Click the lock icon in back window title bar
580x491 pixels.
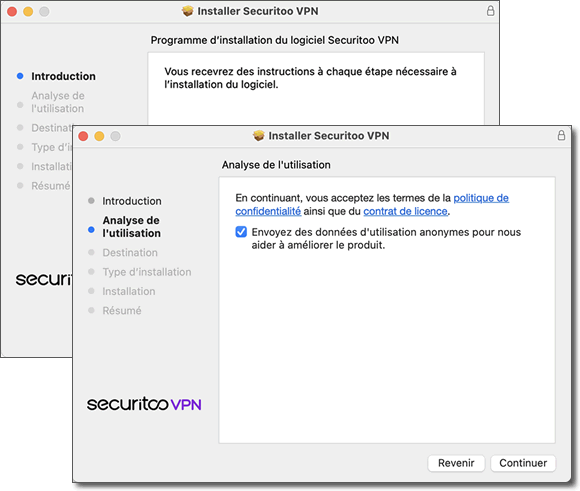pos(490,10)
